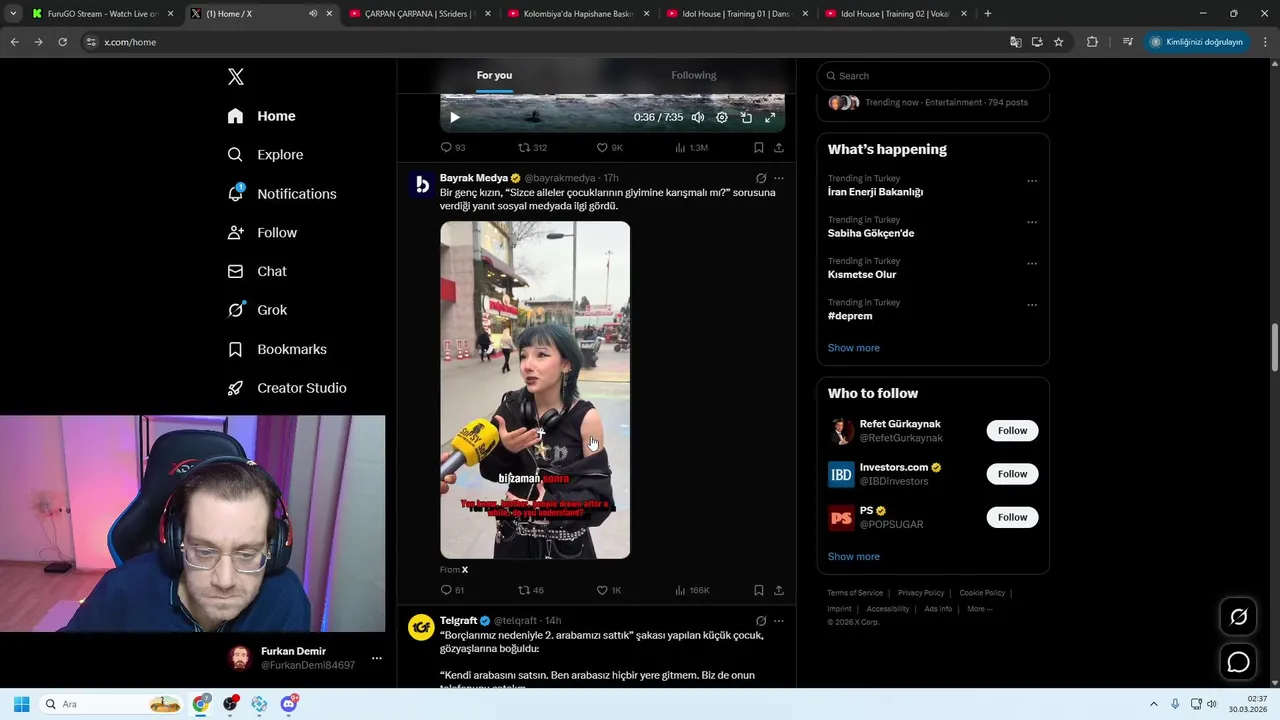Open Explore from the sidebar
Screen dimensions: 1280x720
pos(265,155)
